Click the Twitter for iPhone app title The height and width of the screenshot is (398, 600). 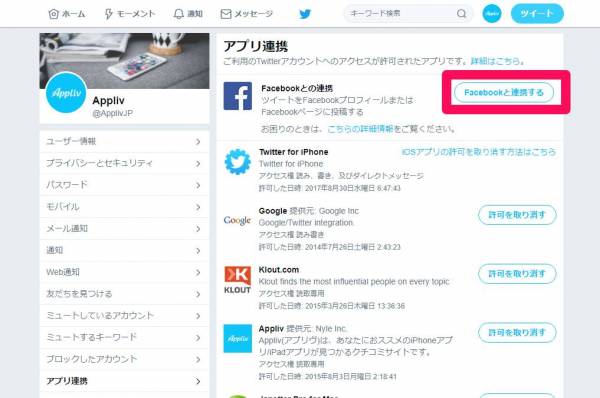293,152
